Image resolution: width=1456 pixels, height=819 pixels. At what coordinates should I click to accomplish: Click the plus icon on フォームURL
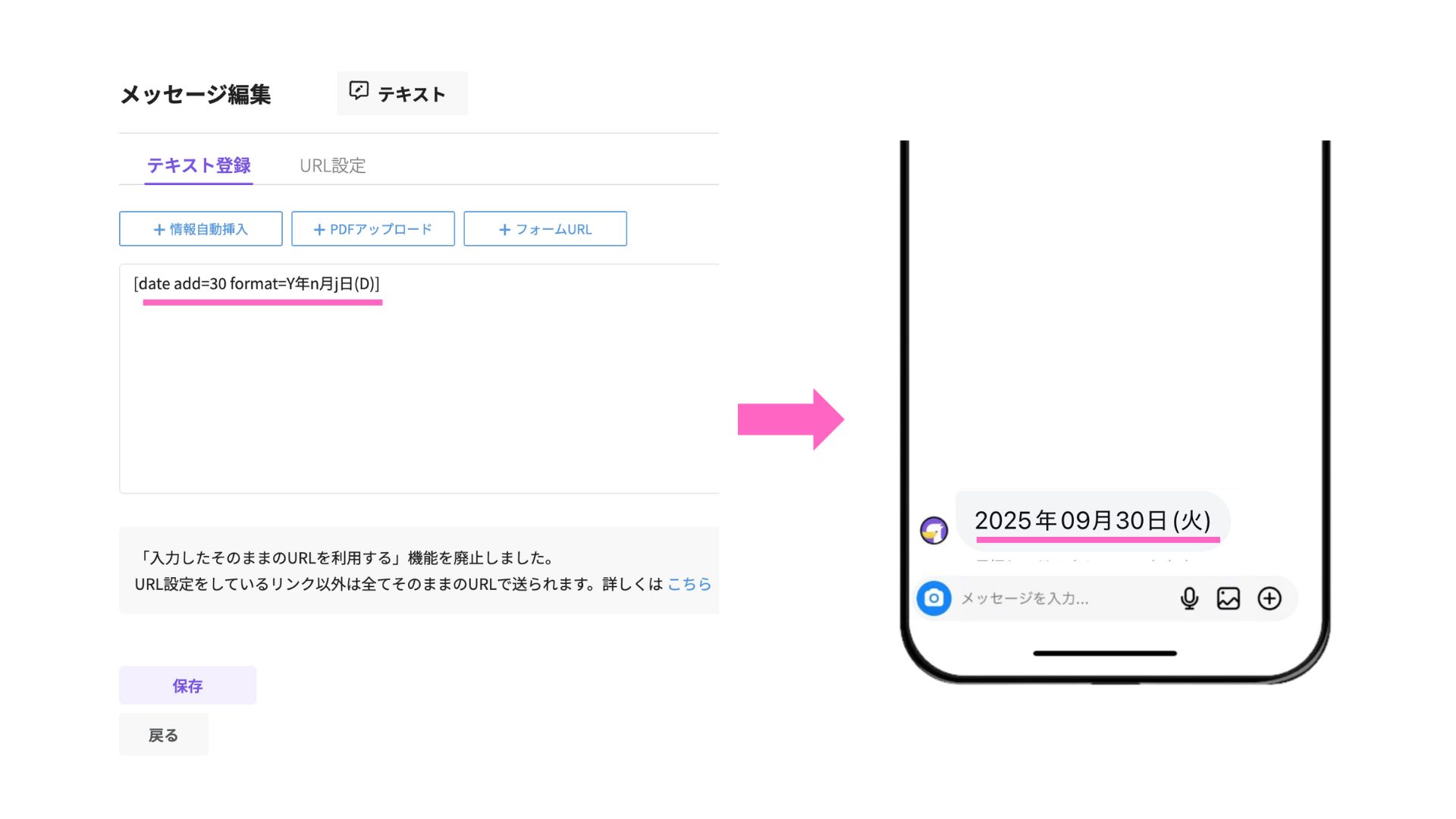(x=505, y=230)
